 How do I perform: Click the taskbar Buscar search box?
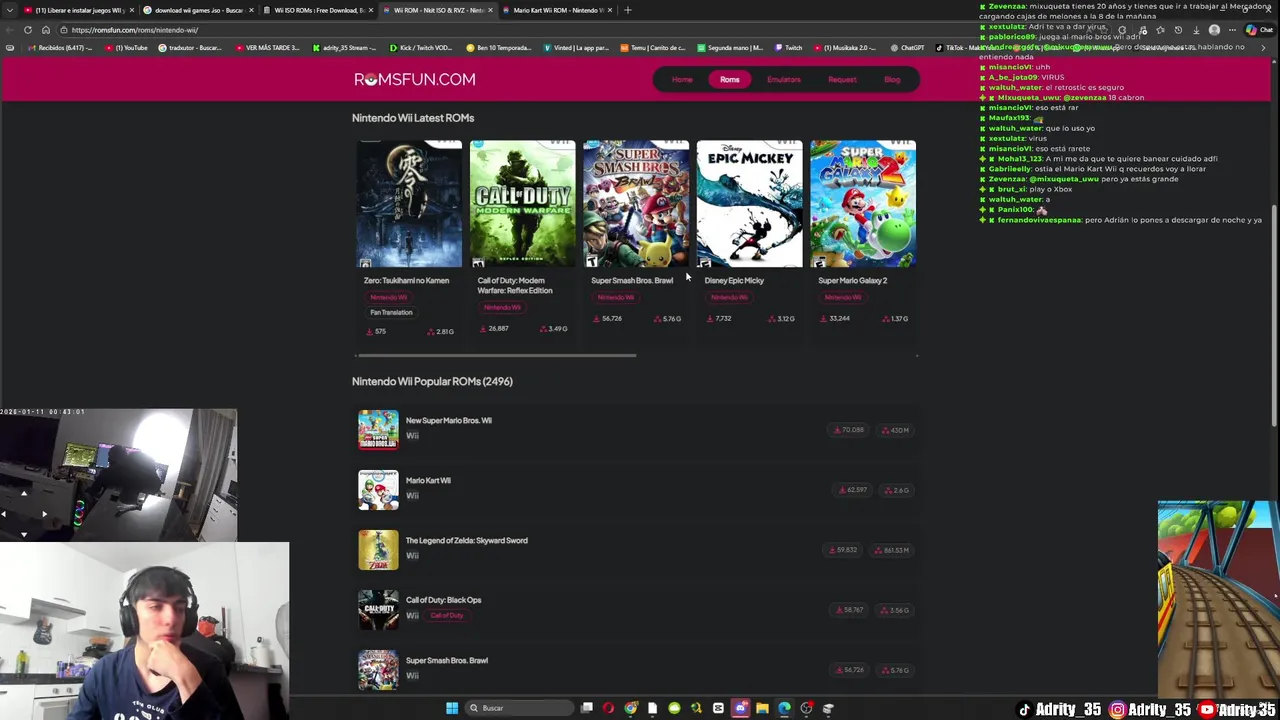521,708
